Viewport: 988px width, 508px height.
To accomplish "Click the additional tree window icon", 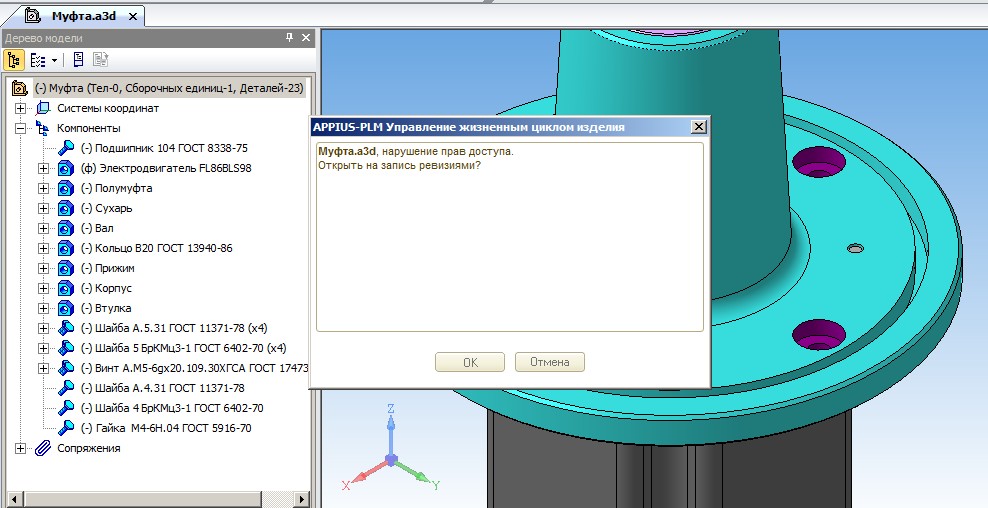I will [78, 60].
